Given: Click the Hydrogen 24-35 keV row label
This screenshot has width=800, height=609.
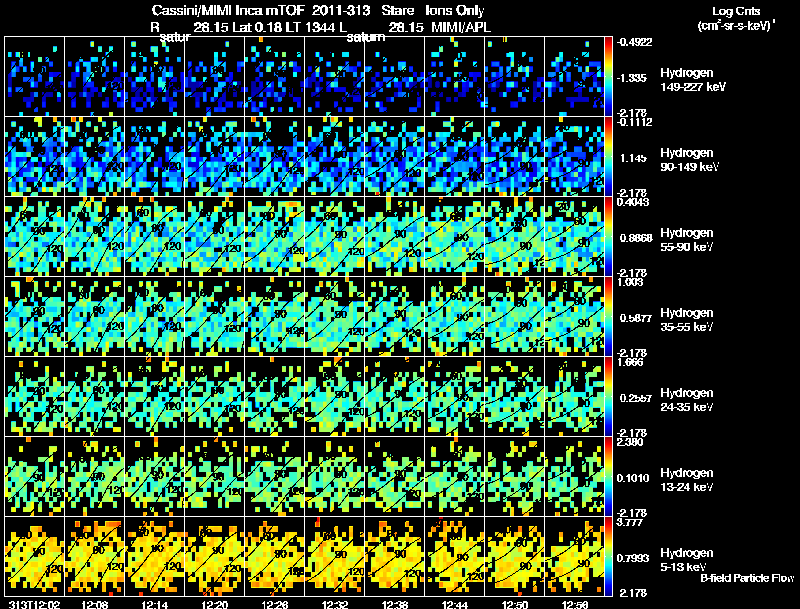Looking at the screenshot, I should click(x=686, y=400).
